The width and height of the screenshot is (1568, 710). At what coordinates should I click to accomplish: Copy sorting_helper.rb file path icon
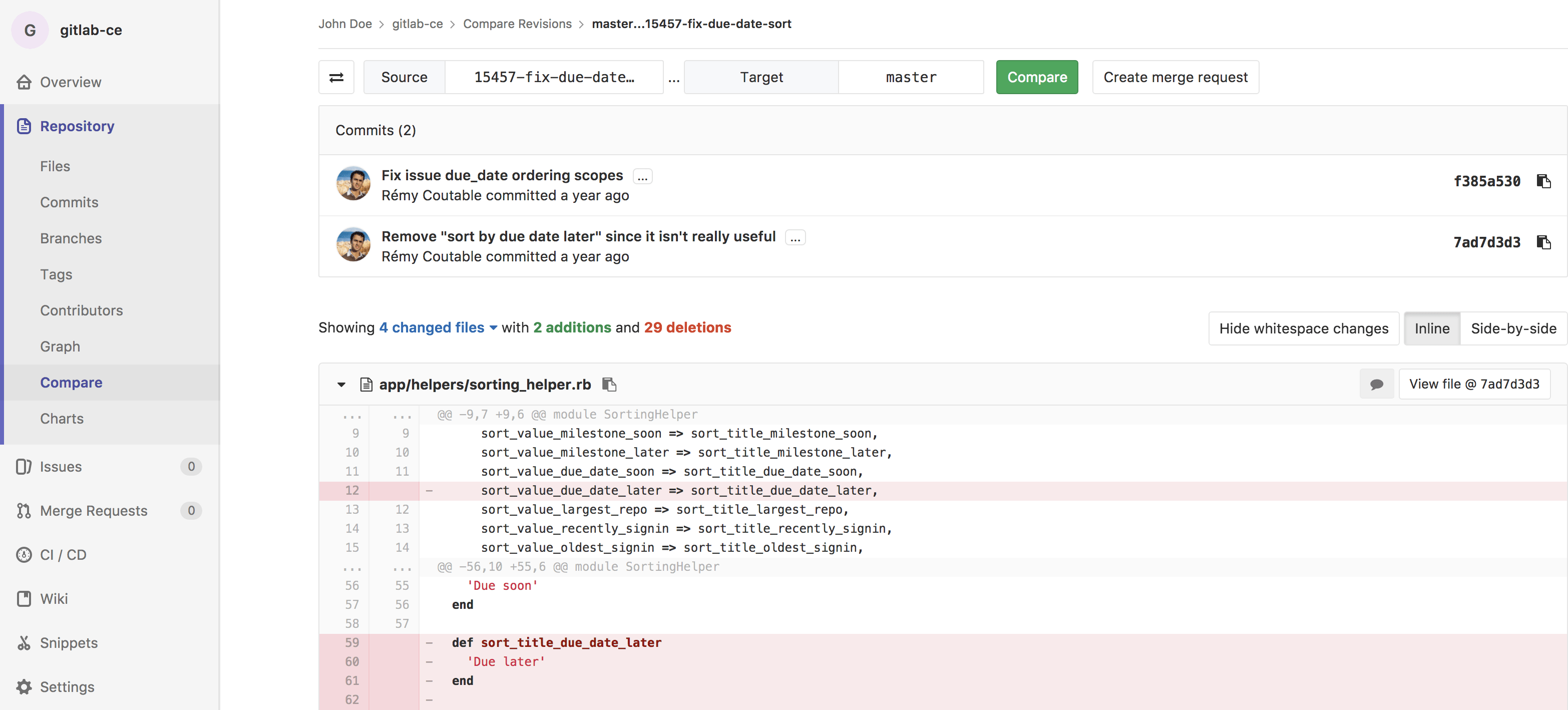(609, 384)
